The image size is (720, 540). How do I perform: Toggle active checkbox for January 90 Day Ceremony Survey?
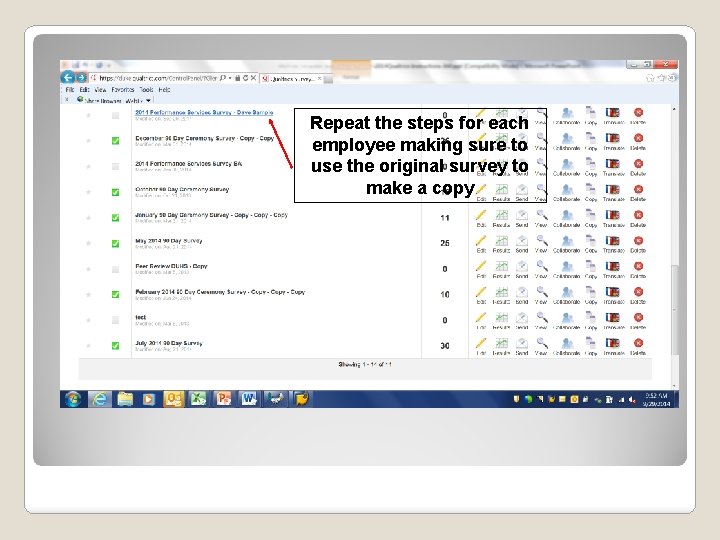click(x=116, y=218)
